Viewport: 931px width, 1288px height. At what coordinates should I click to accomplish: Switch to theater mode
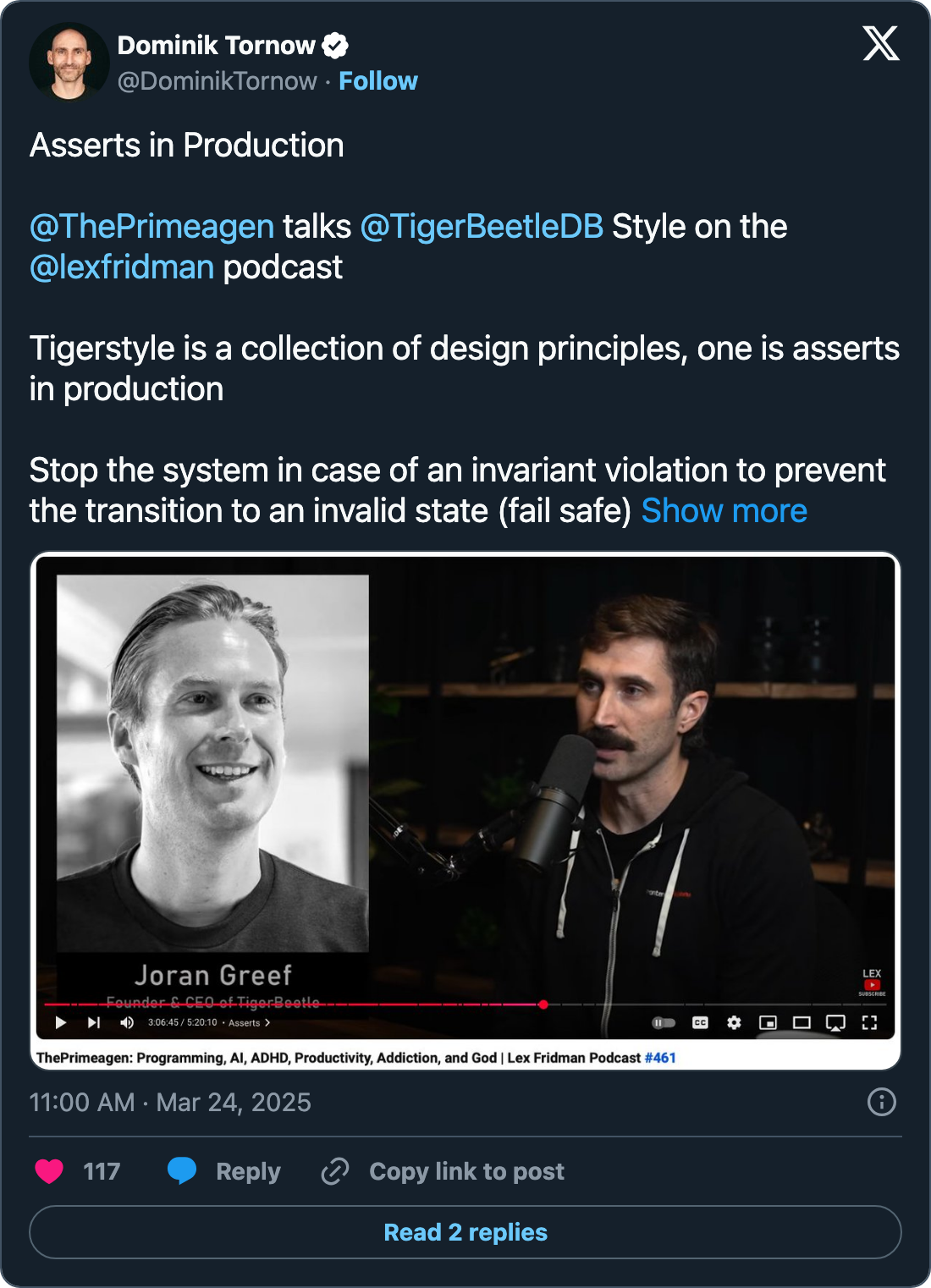click(x=802, y=1022)
